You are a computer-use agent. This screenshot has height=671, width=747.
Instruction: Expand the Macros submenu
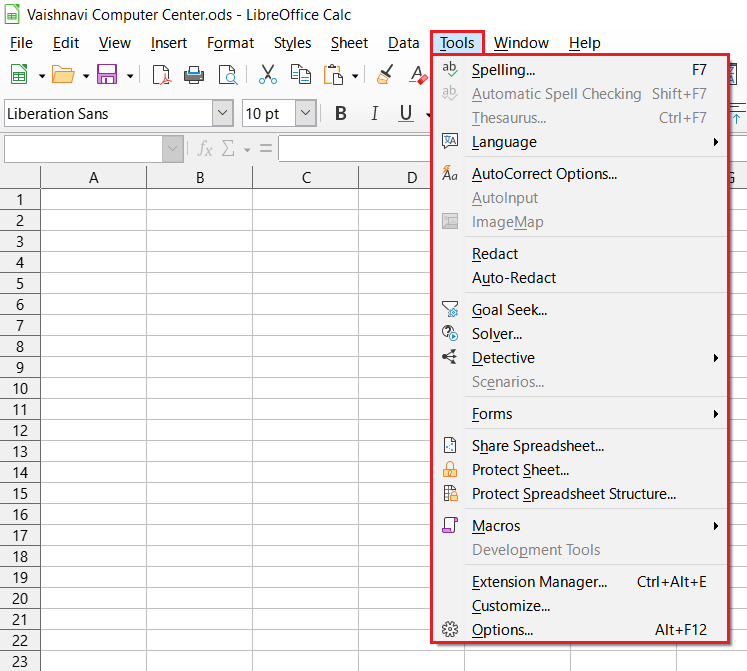(580, 526)
